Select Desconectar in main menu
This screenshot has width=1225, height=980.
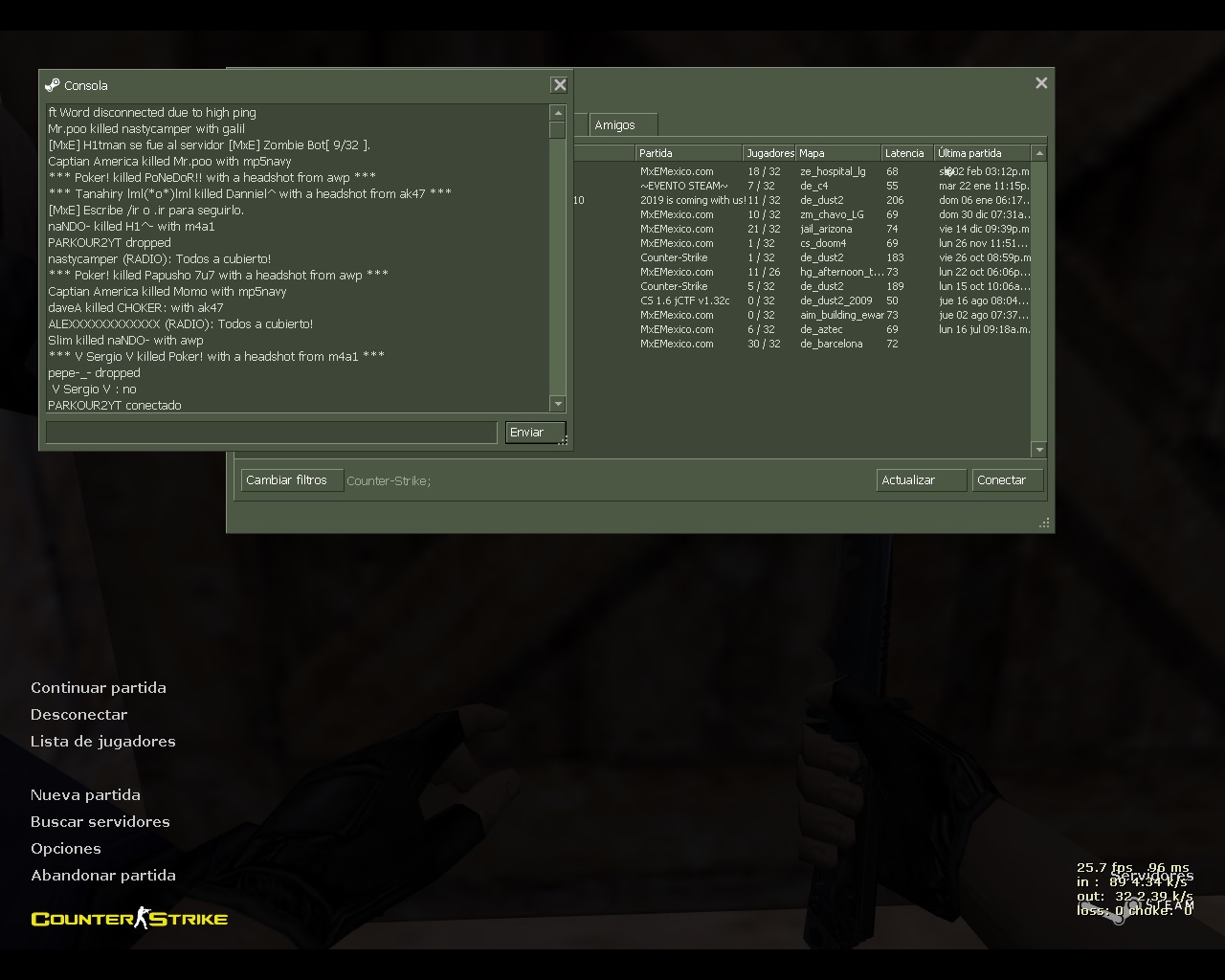(x=78, y=715)
